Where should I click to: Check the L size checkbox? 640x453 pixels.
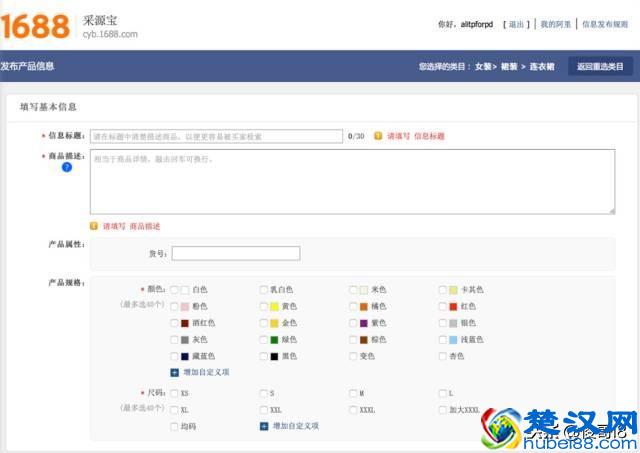442,393
